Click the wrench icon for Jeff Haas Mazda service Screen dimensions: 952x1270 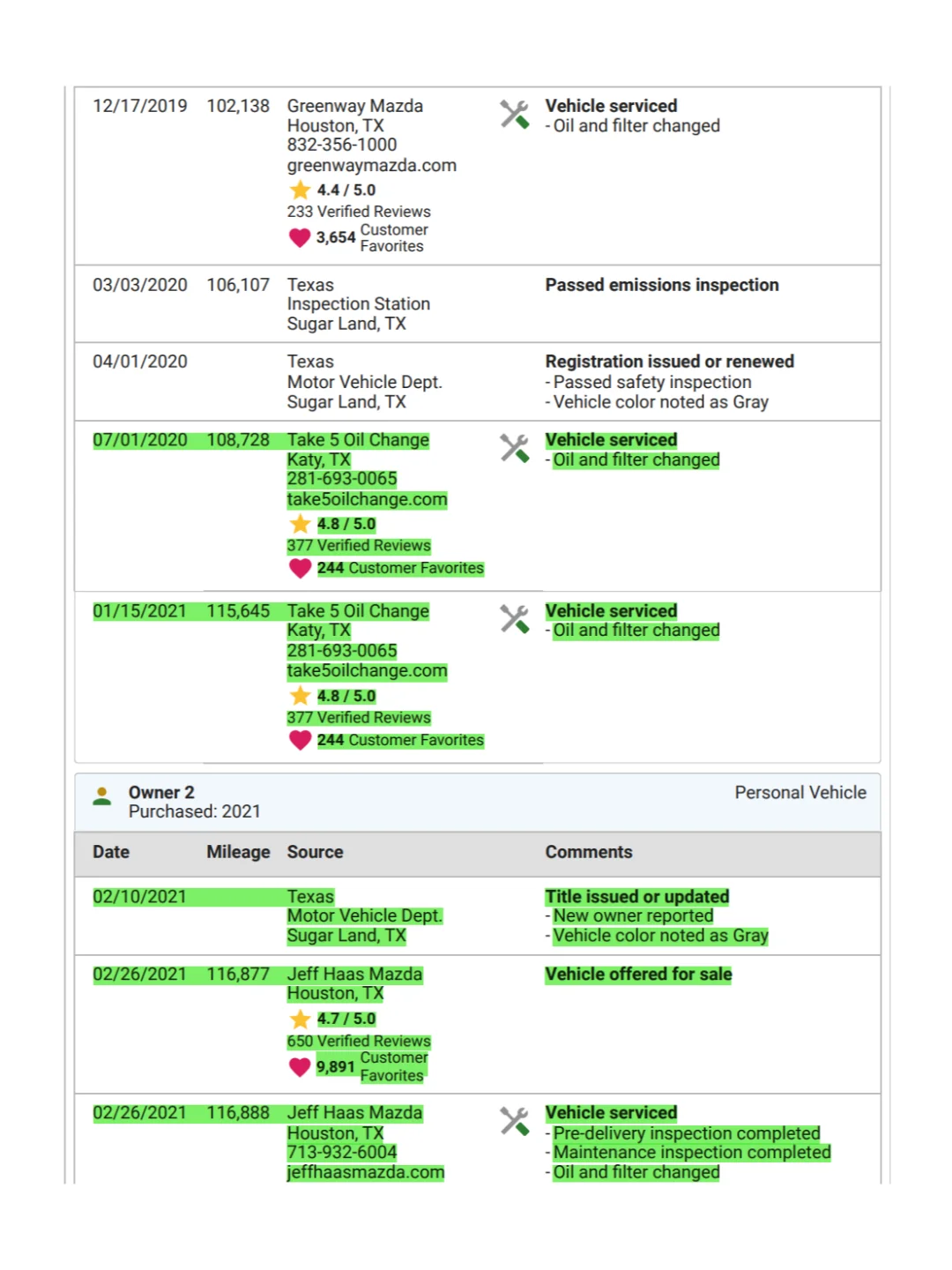point(515,1121)
